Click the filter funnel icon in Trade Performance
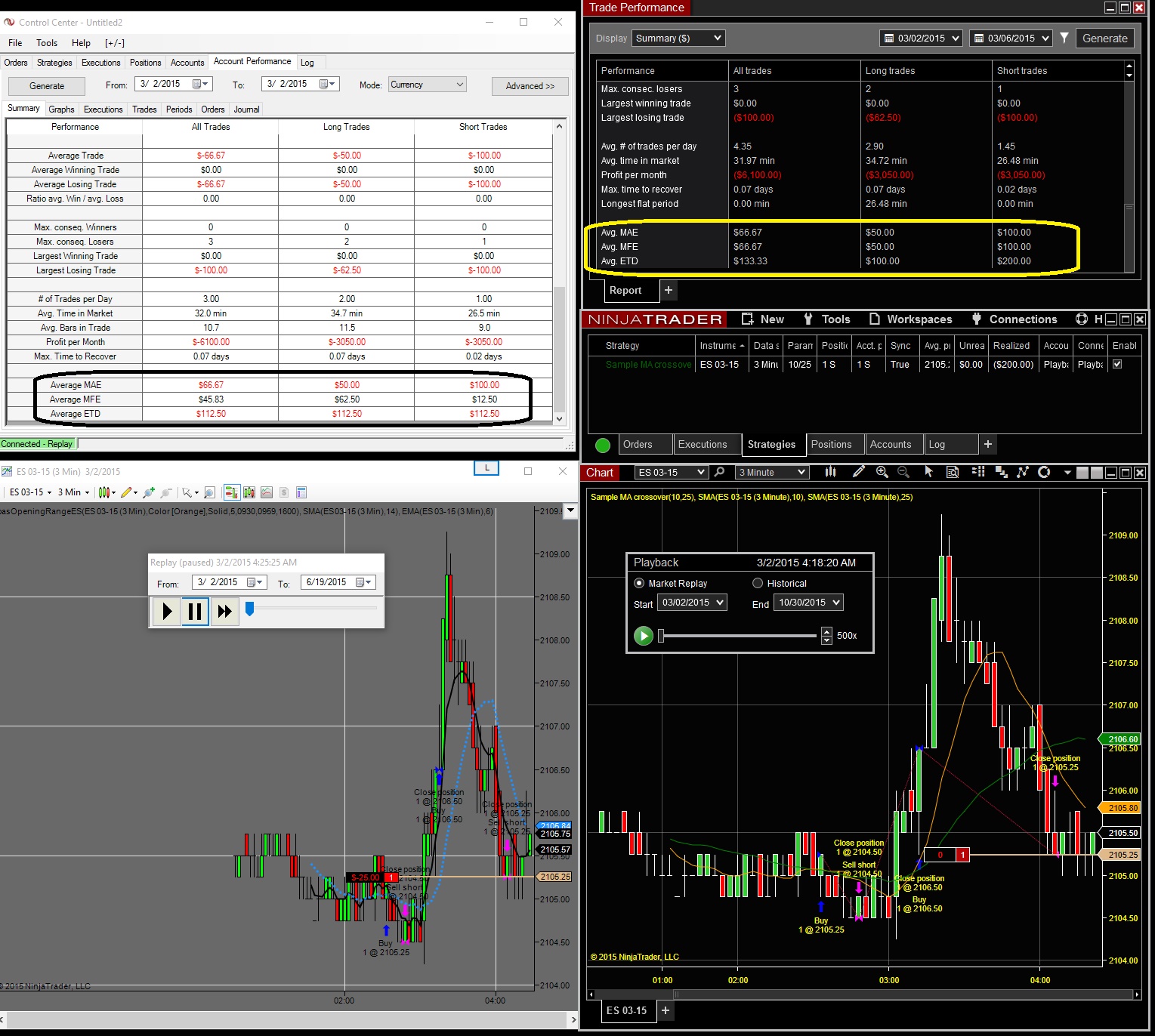Screen dimensions: 1155x1036 coord(1064,38)
